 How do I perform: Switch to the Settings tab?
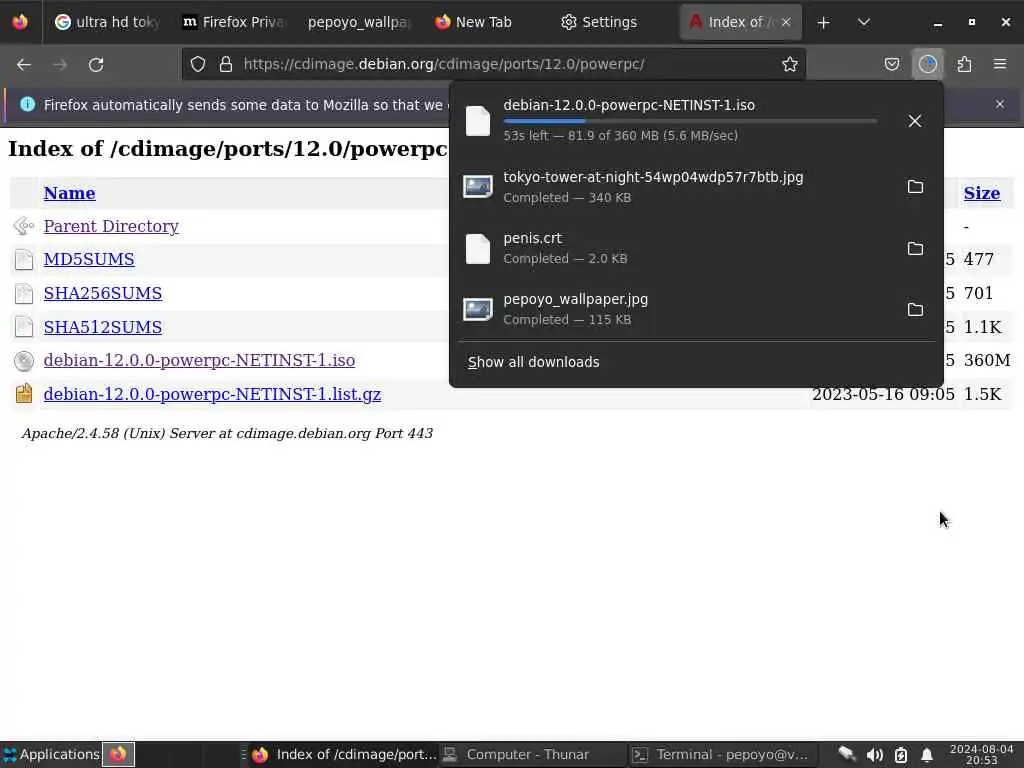pyautogui.click(x=611, y=22)
